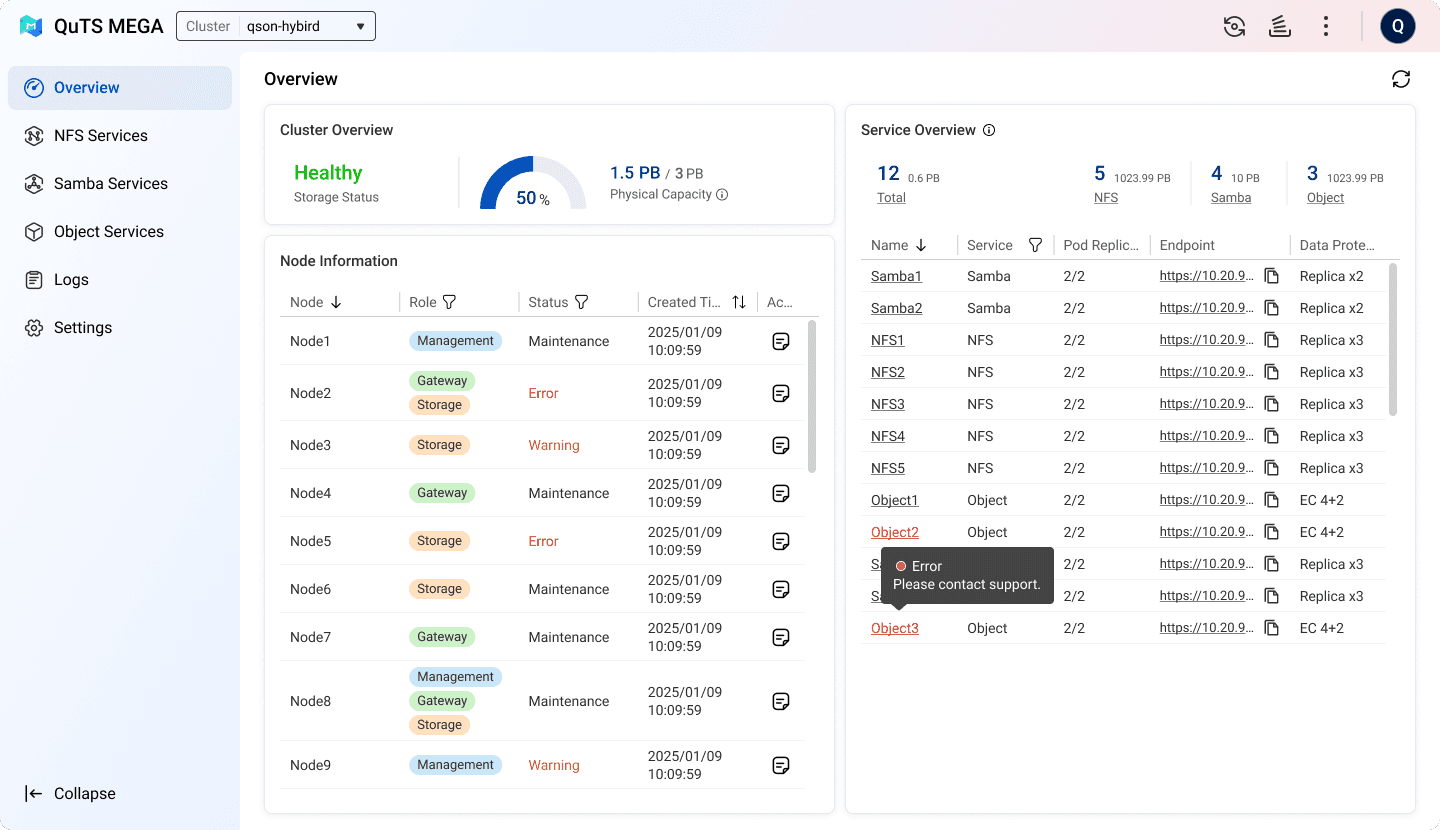Click the refresh icon beside Overview heading
1440x830 pixels.
tap(1401, 79)
